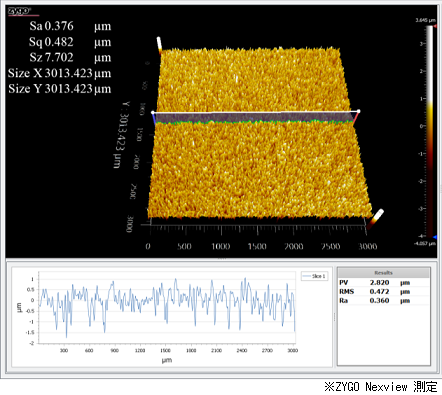Select the Ra result row

(383, 300)
